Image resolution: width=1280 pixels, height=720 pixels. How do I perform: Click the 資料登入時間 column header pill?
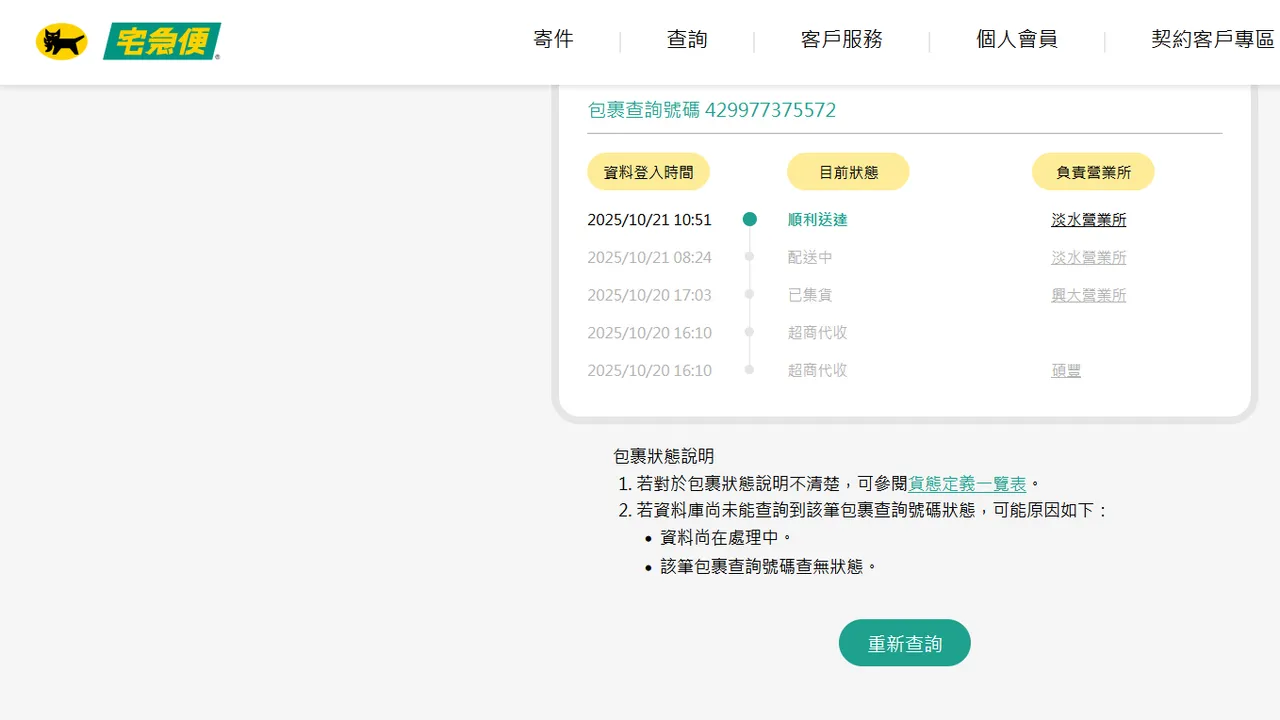click(x=648, y=172)
